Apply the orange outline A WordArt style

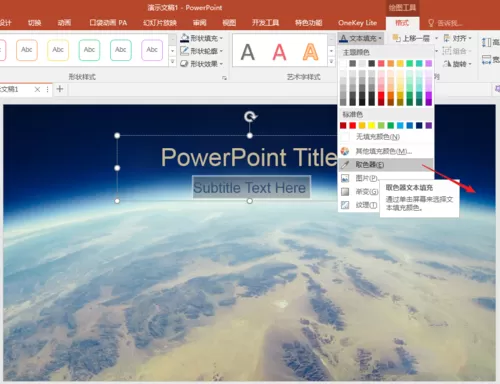(x=310, y=52)
